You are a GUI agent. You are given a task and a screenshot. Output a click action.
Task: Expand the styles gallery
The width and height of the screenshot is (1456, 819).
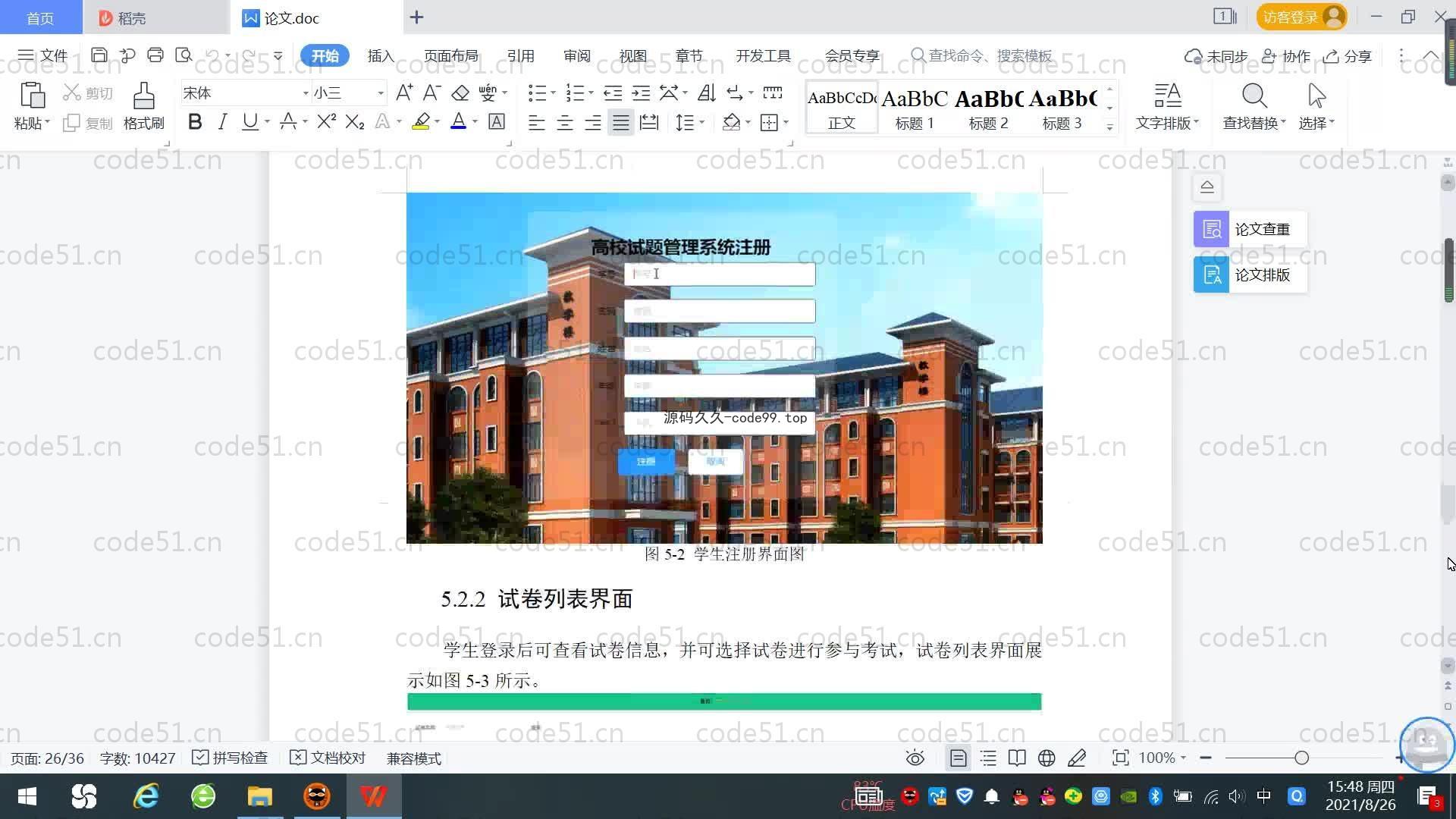[1109, 127]
